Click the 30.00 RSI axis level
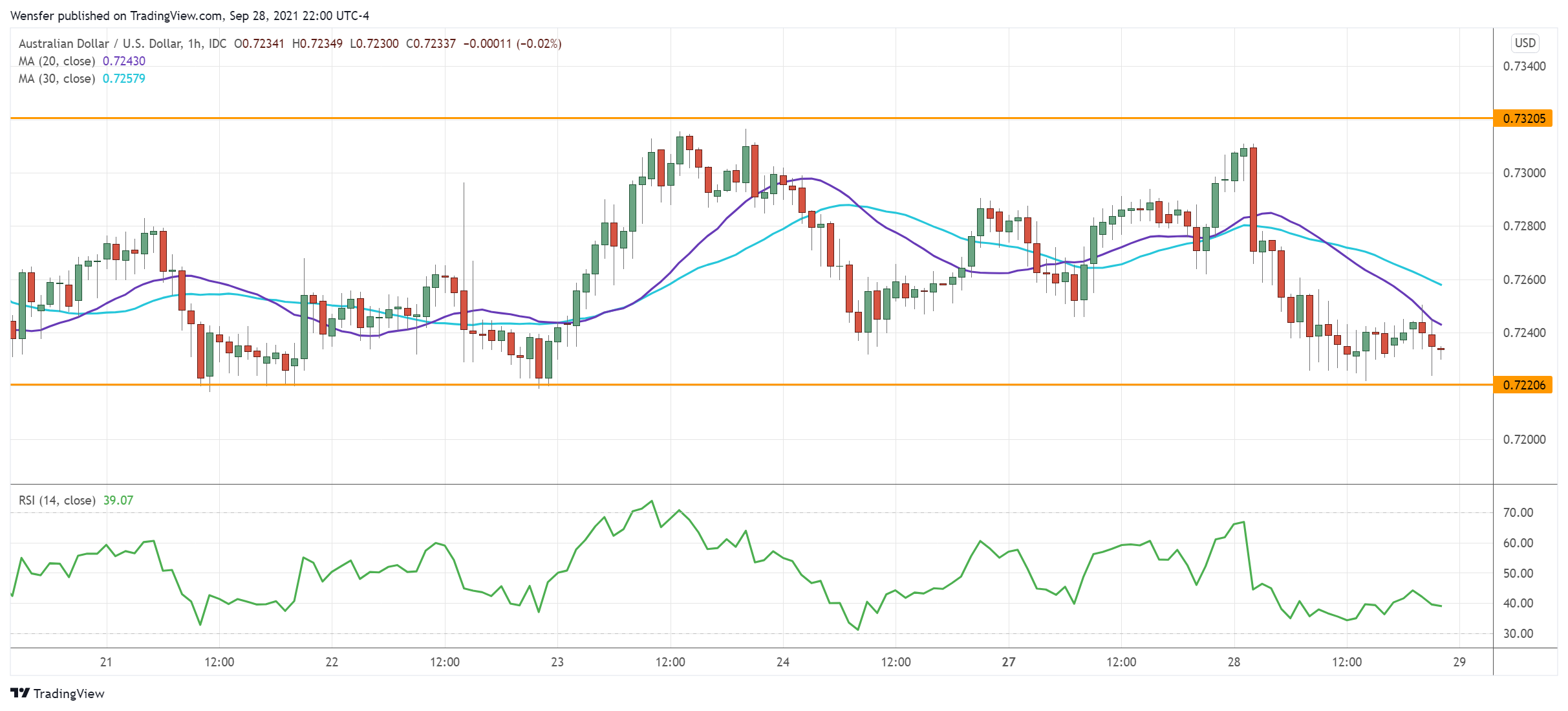The image size is (1568, 711). [1518, 633]
